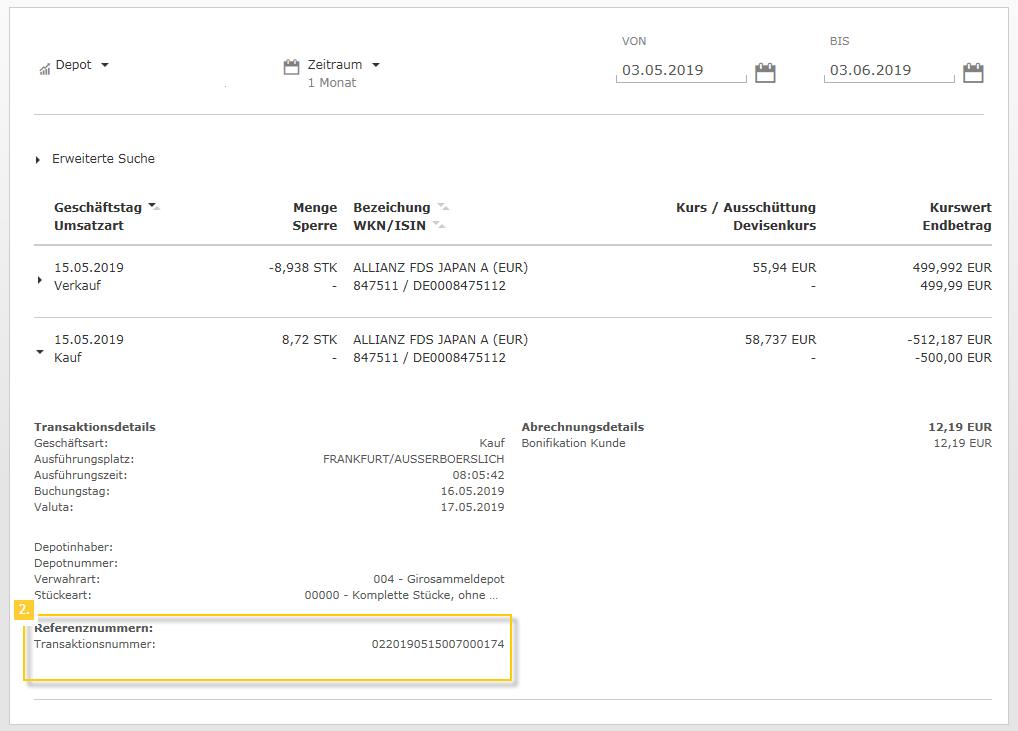Expand Erweiterte Suche section
Image resolution: width=1018 pixels, height=731 pixels.
click(x=38, y=160)
